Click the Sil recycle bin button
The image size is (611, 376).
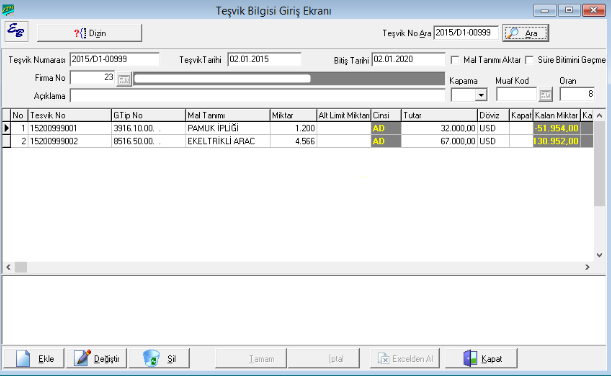click(159, 358)
